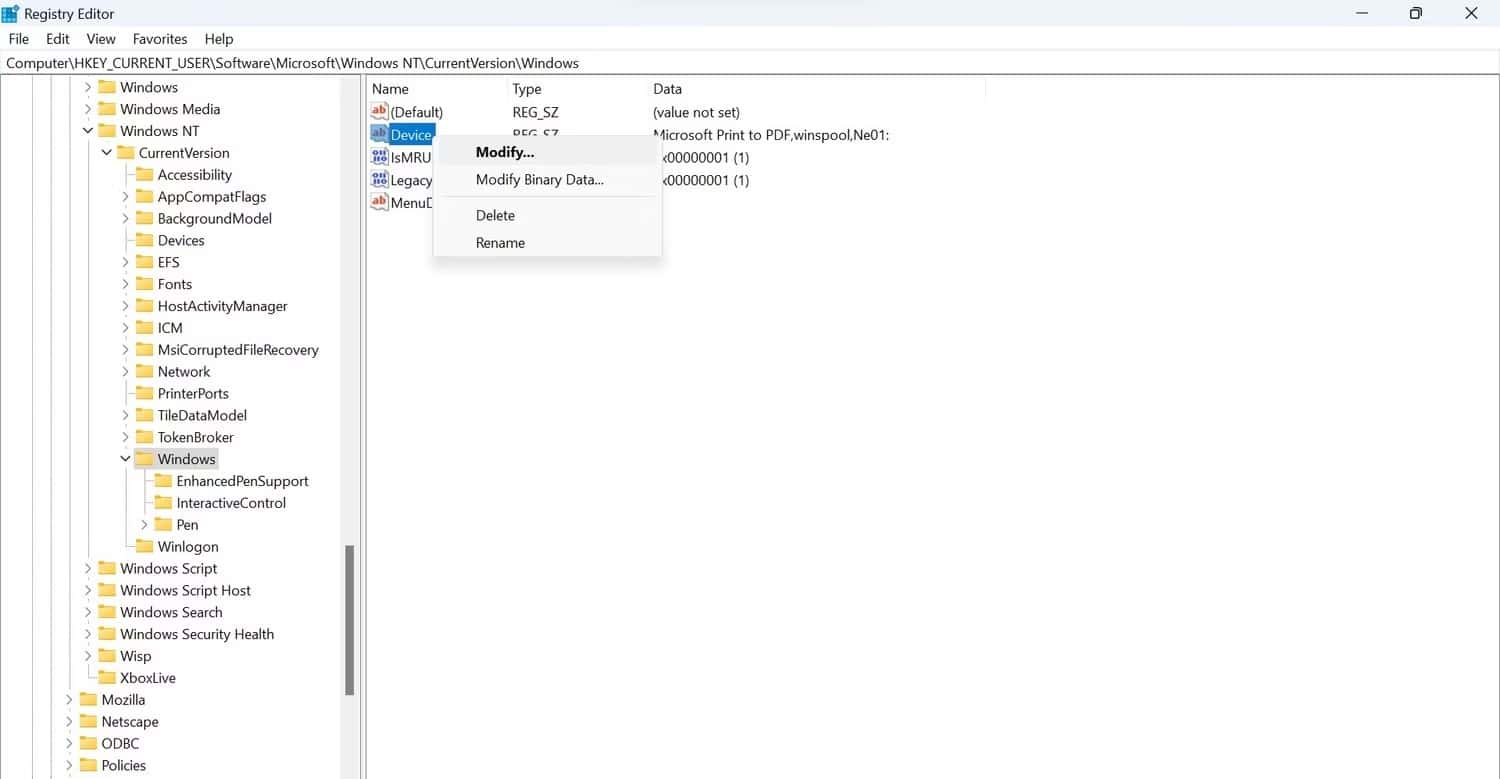This screenshot has height=779, width=1500.
Task: Click the (Default) string value icon
Action: coord(379,112)
